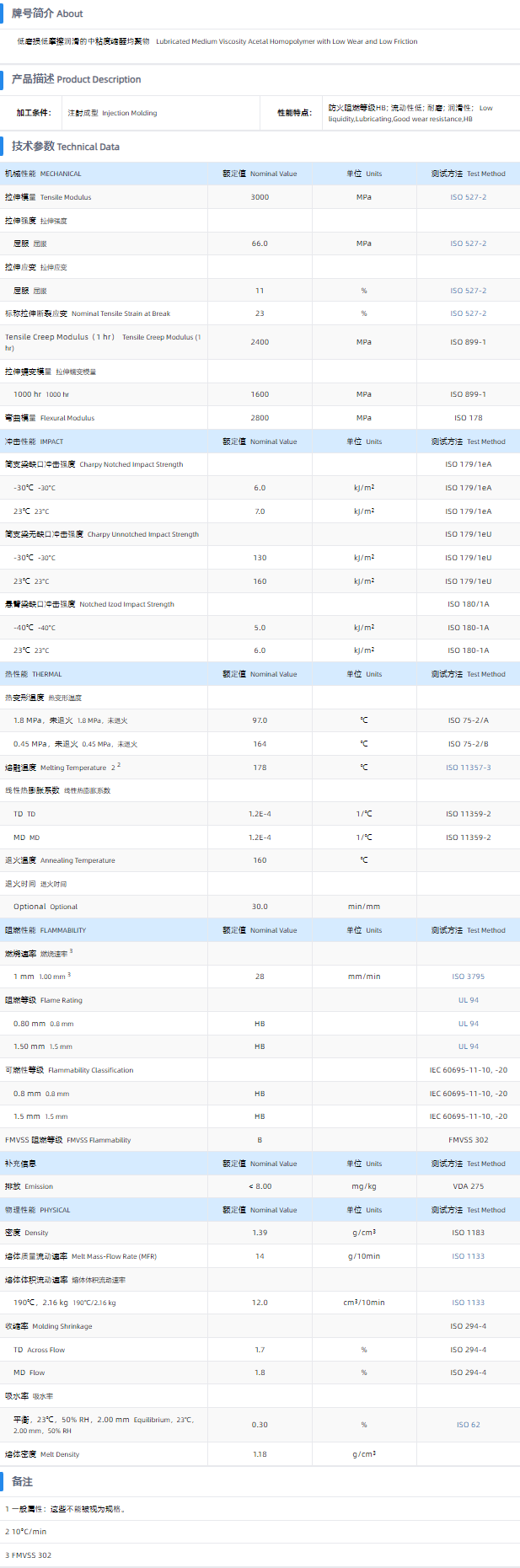520x1568 pixels.
Task: Open the ISO 527-2 link in Tensile Modulus row
Action: (468, 197)
